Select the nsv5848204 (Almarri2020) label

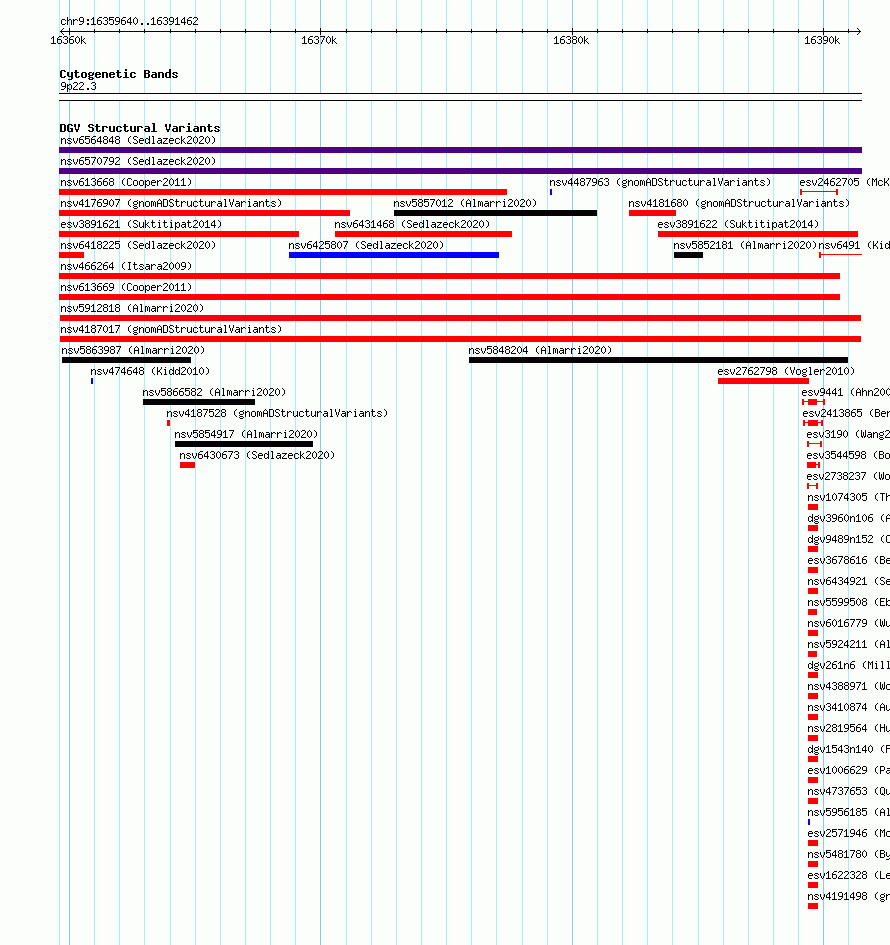tap(540, 350)
